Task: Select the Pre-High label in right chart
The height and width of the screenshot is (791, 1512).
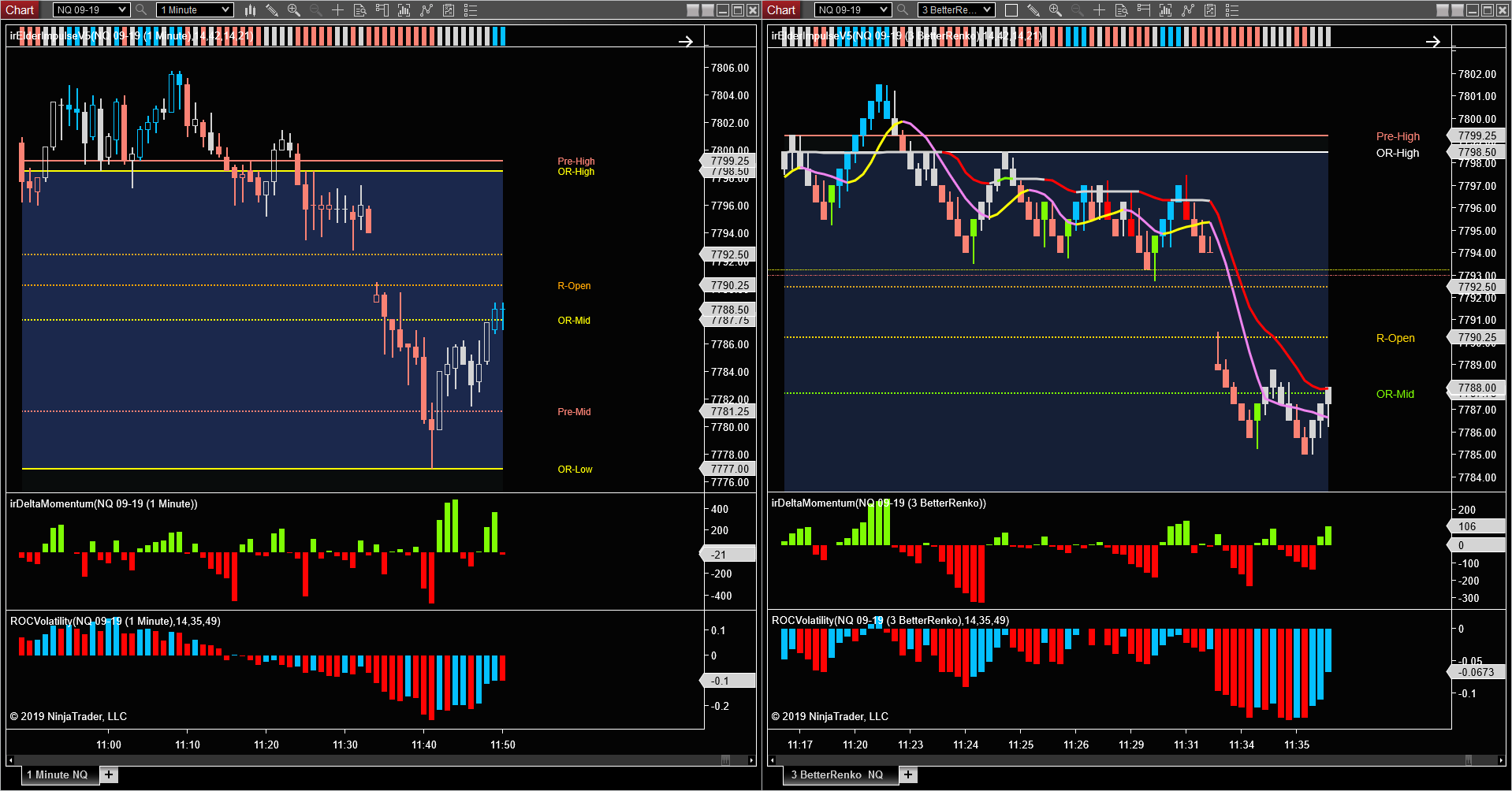Action: point(1398,136)
